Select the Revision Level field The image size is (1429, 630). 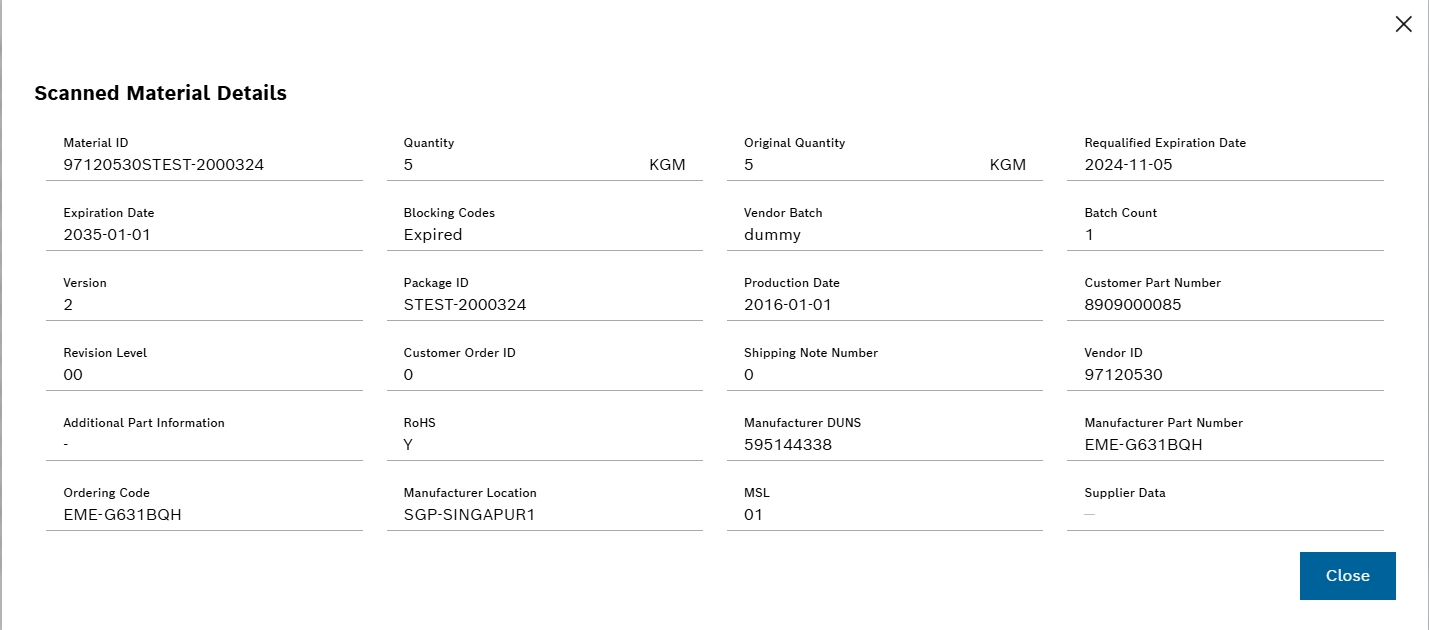[x=204, y=366]
